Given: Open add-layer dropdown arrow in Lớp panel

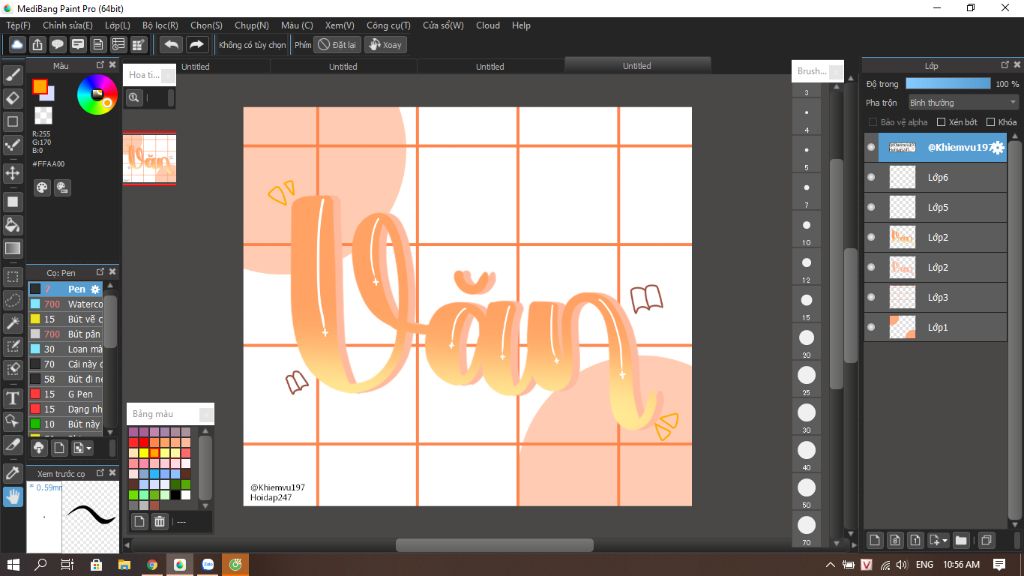Looking at the screenshot, I should tap(945, 541).
